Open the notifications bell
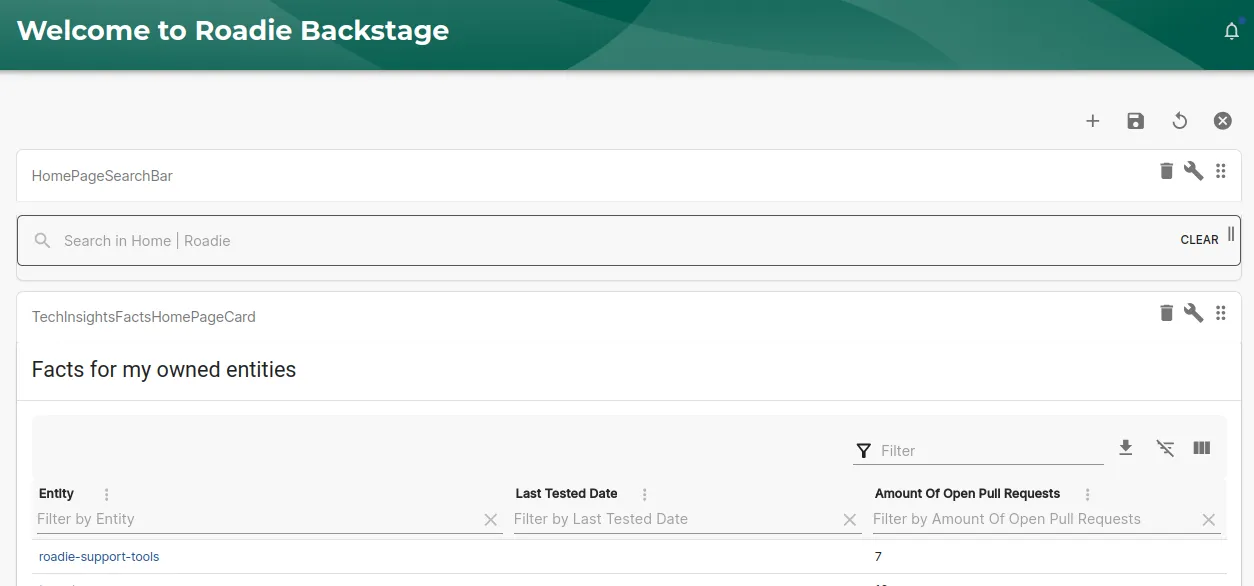Image resolution: width=1254 pixels, height=586 pixels. coord(1231,30)
